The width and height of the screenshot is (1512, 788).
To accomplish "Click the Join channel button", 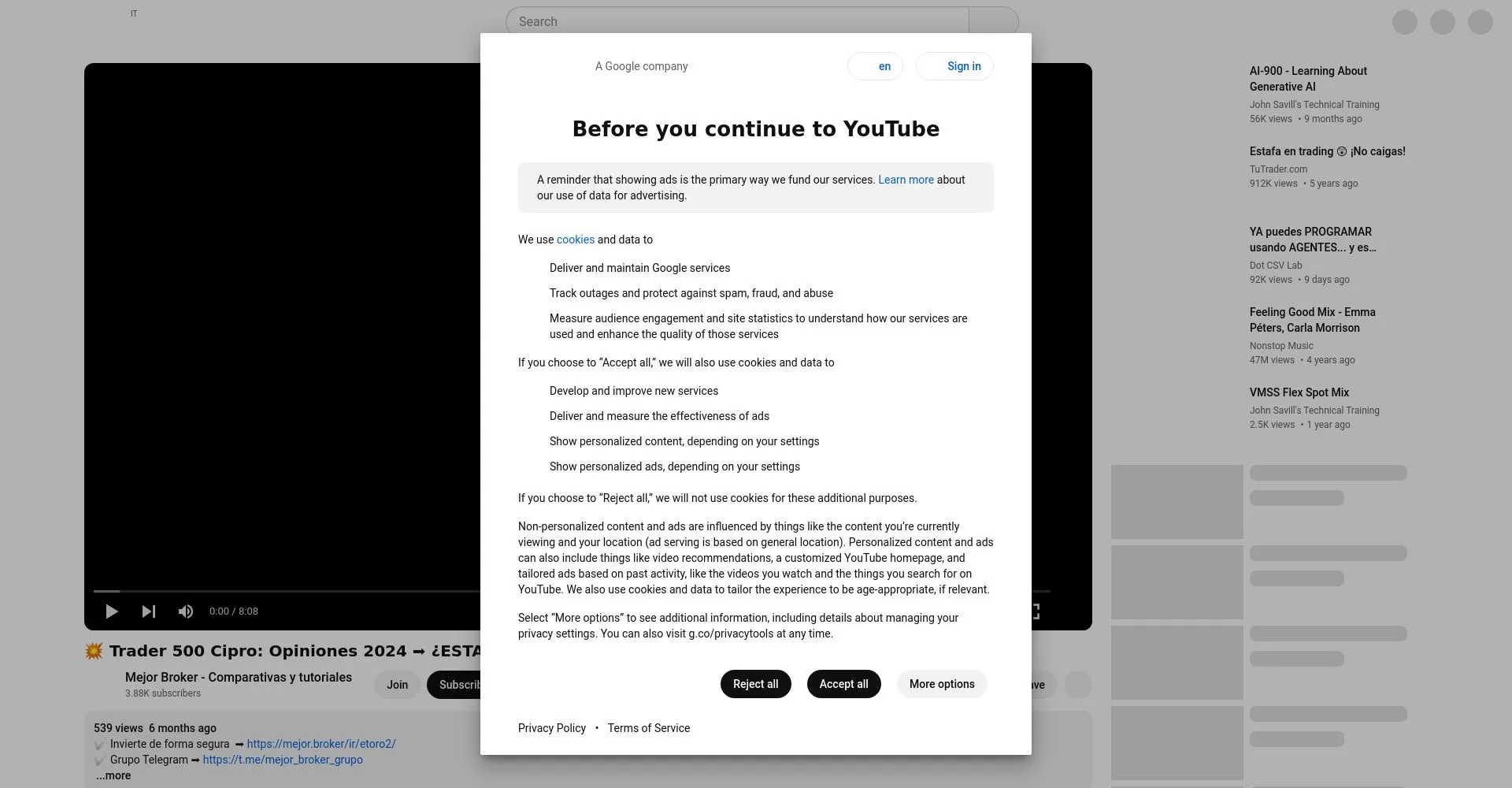I will pos(397,685).
